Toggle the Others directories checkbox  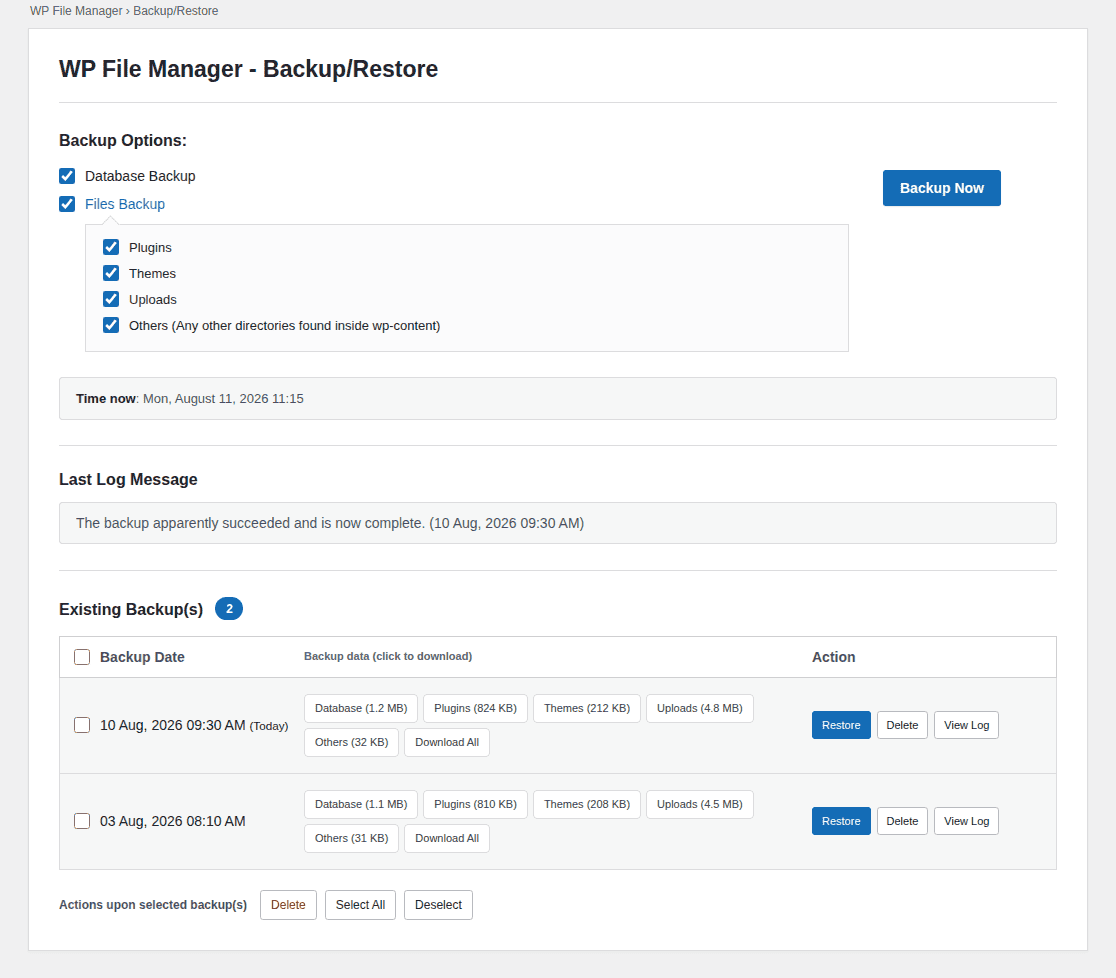tap(111, 325)
